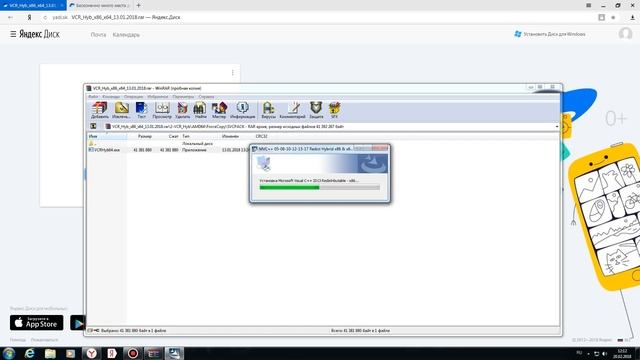Screen dimensions: 640x360
Task: Click the Google Play badge
Action: (x=78, y=322)
